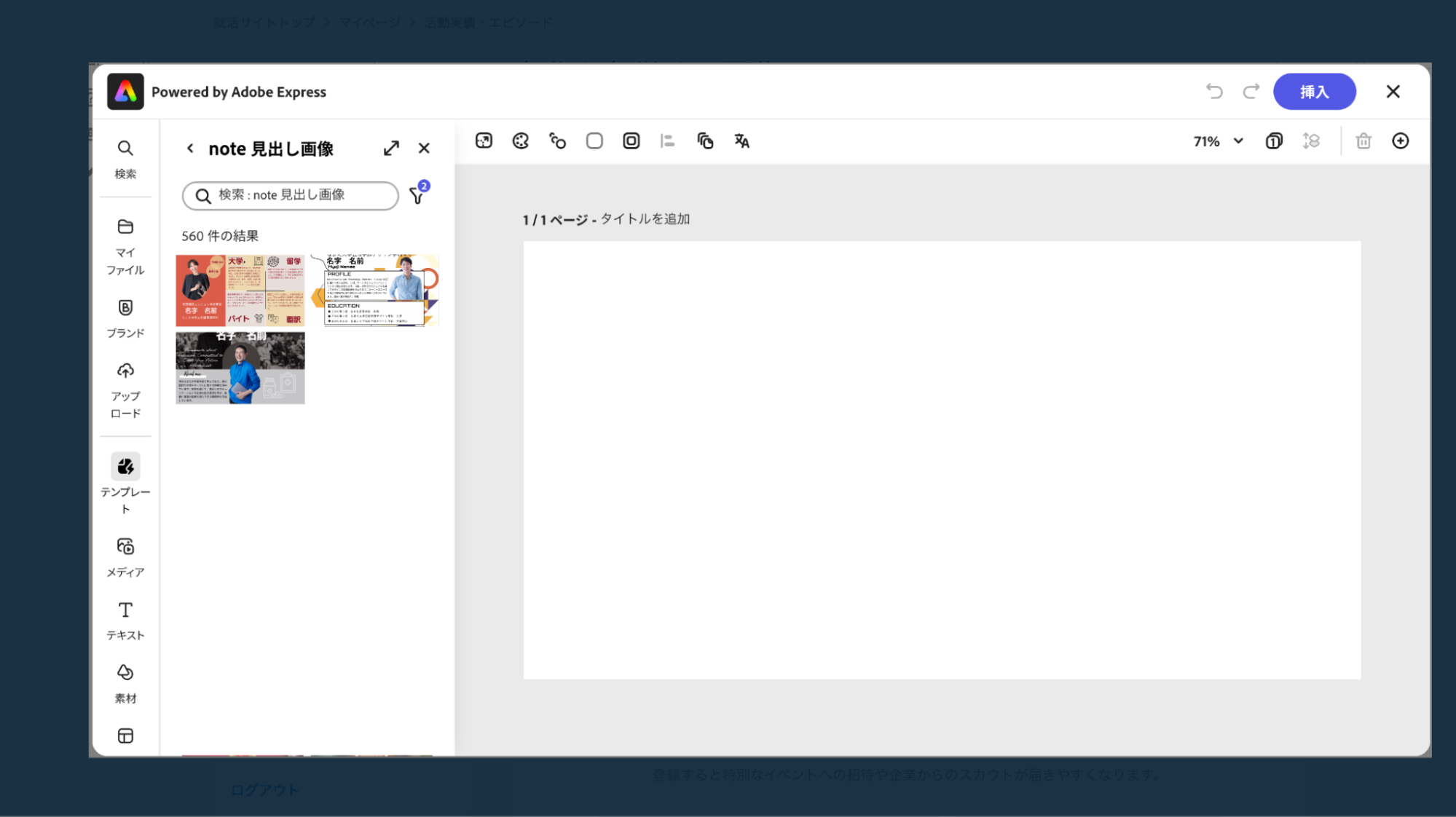Click the add page plus icon

pos(1400,141)
